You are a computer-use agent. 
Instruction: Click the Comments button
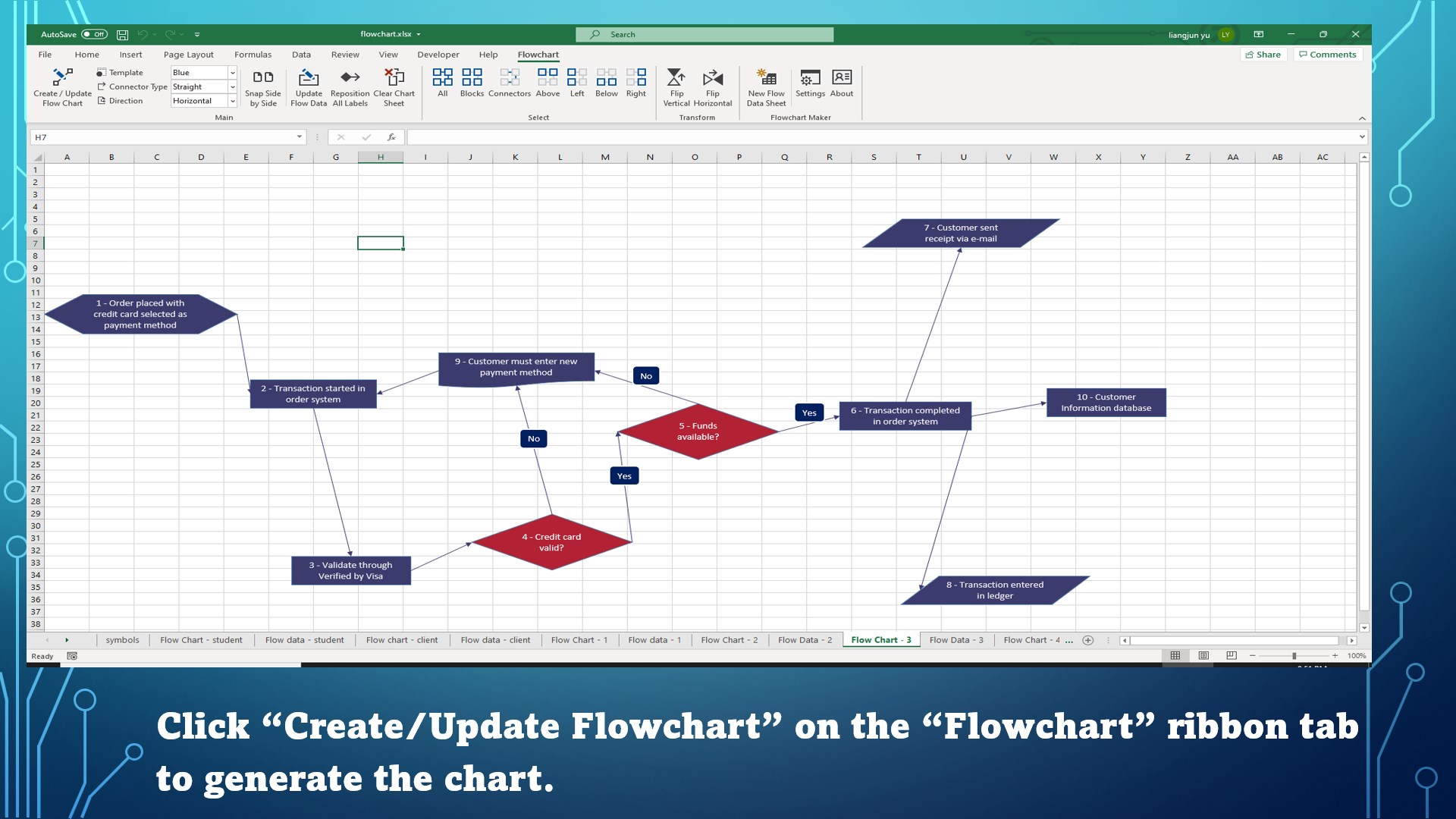tap(1328, 55)
